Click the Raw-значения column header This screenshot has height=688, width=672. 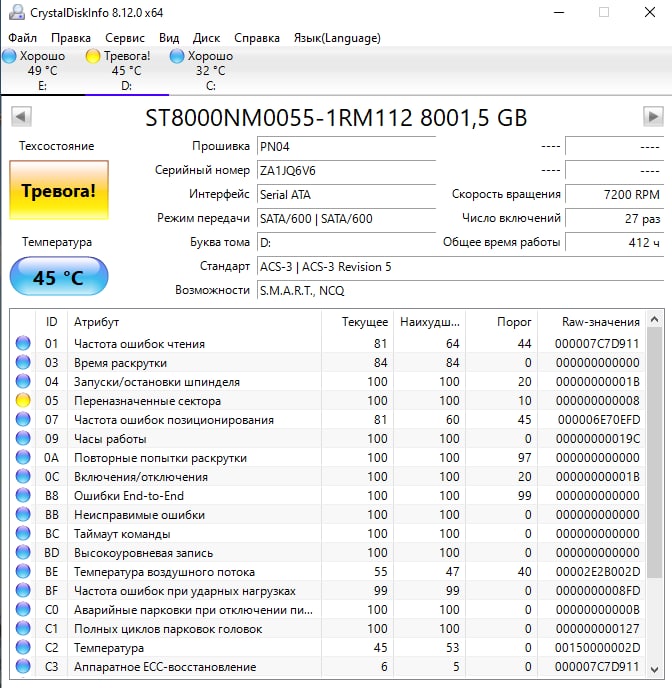point(591,322)
